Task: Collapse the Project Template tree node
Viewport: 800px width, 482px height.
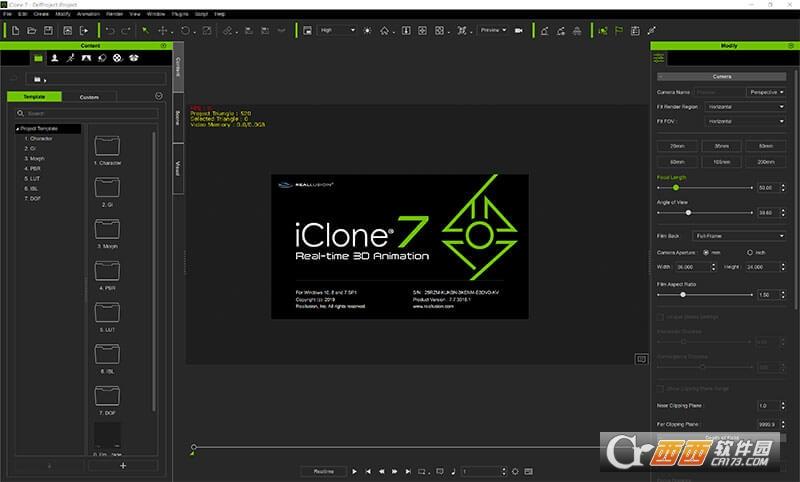Action: (17, 129)
